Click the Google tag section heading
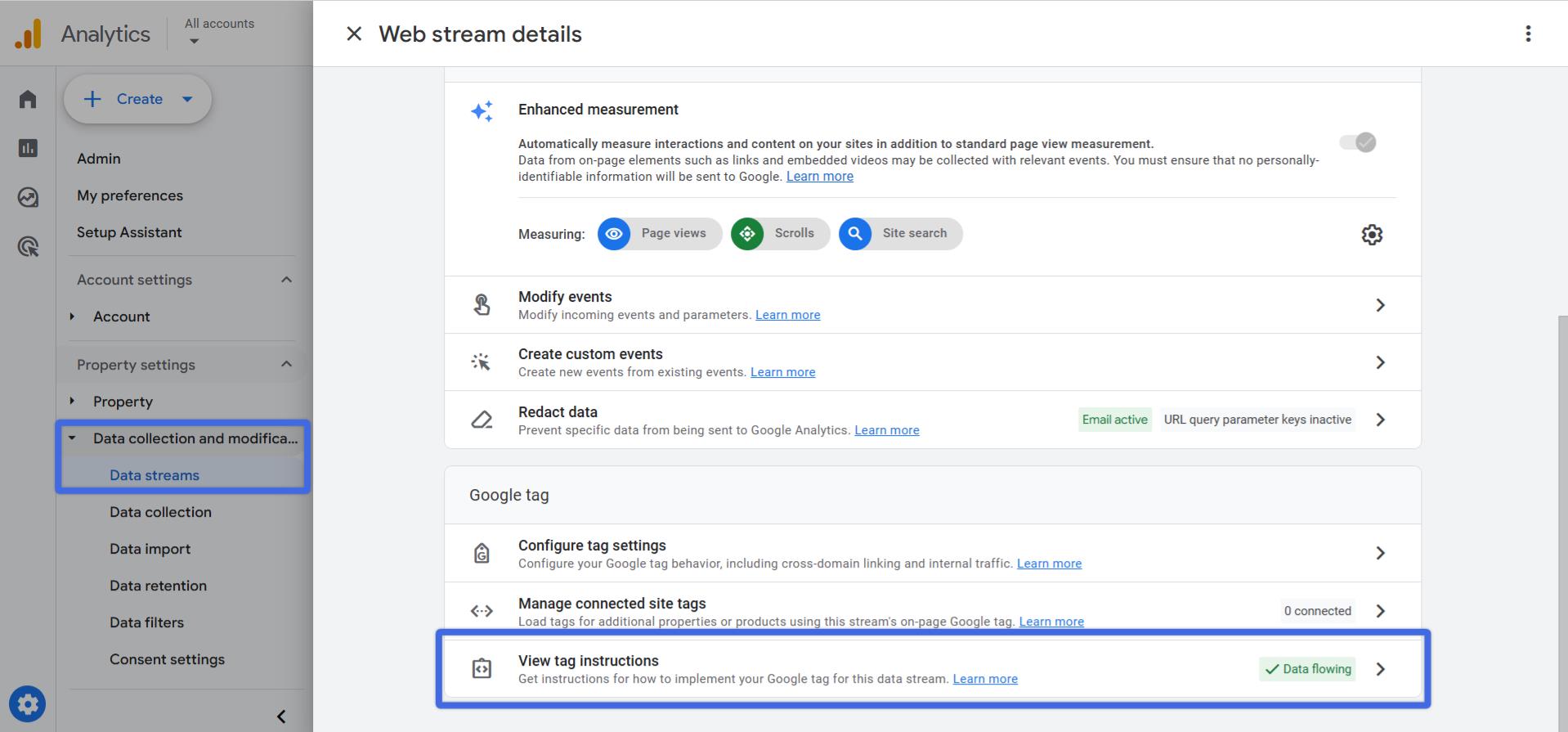1568x732 pixels. point(509,495)
